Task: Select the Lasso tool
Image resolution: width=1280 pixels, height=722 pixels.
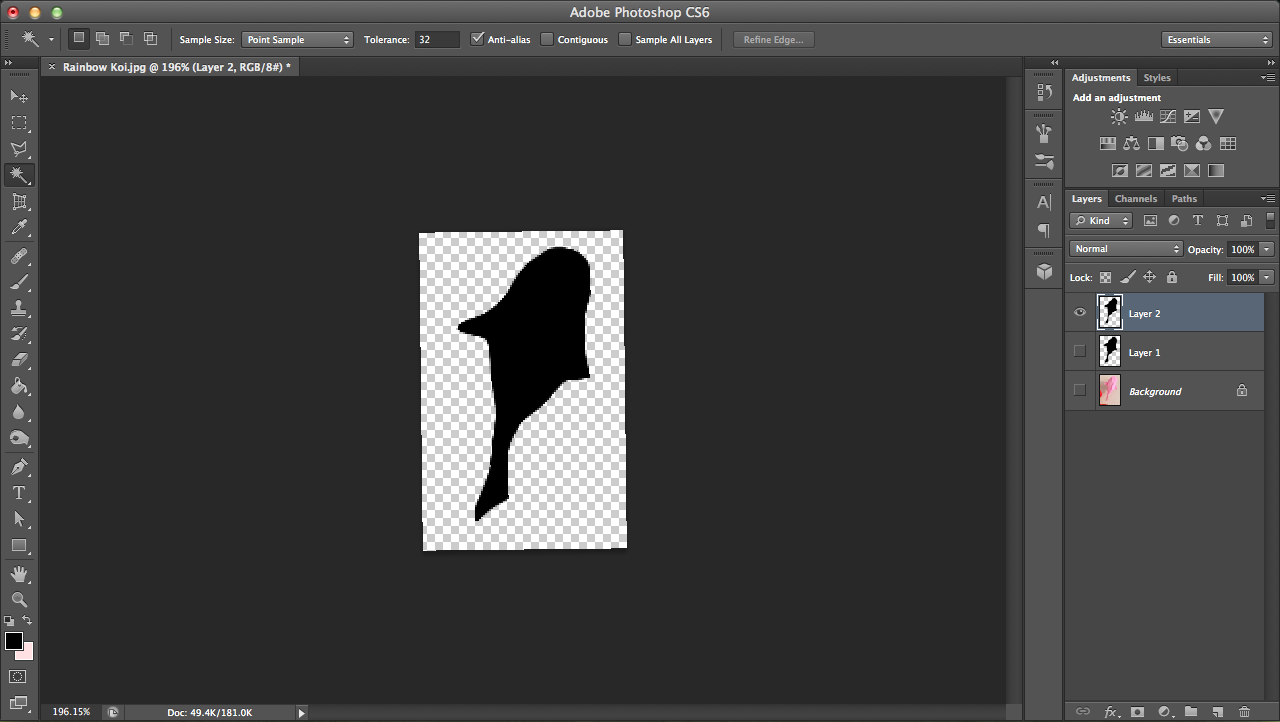Action: click(20, 150)
